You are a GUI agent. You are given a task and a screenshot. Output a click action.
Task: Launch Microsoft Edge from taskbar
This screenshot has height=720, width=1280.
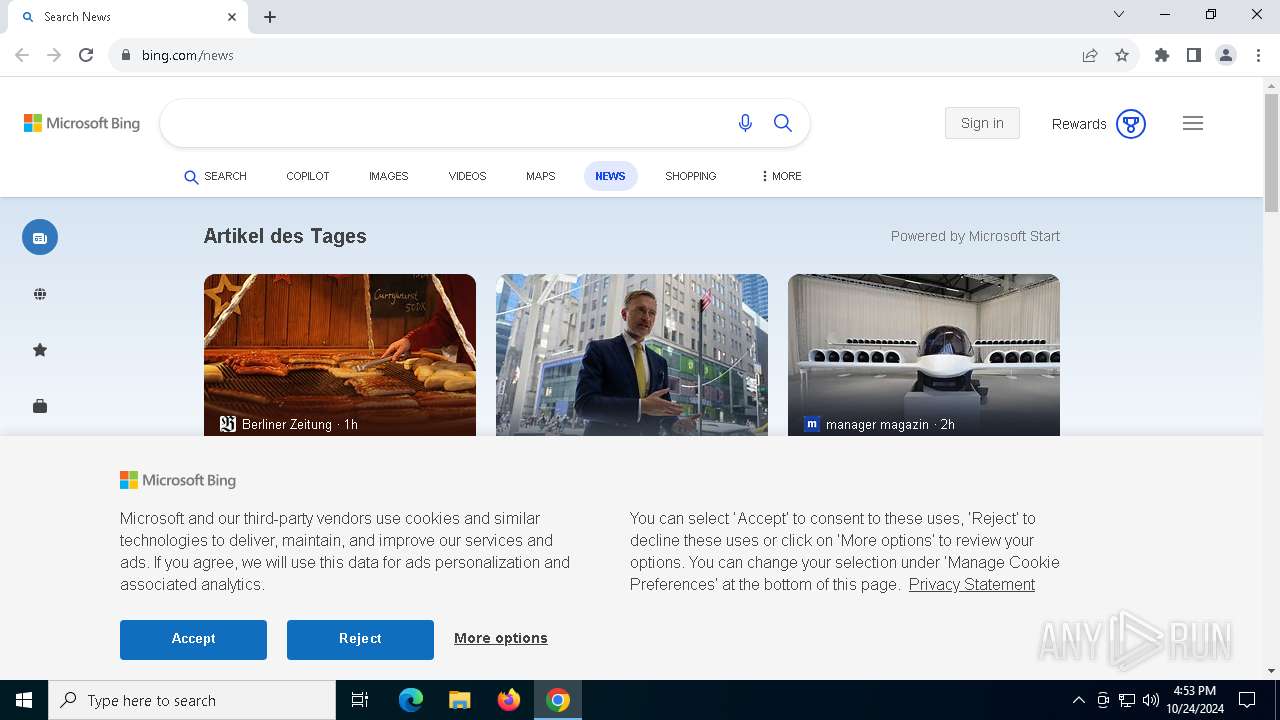[x=411, y=700]
